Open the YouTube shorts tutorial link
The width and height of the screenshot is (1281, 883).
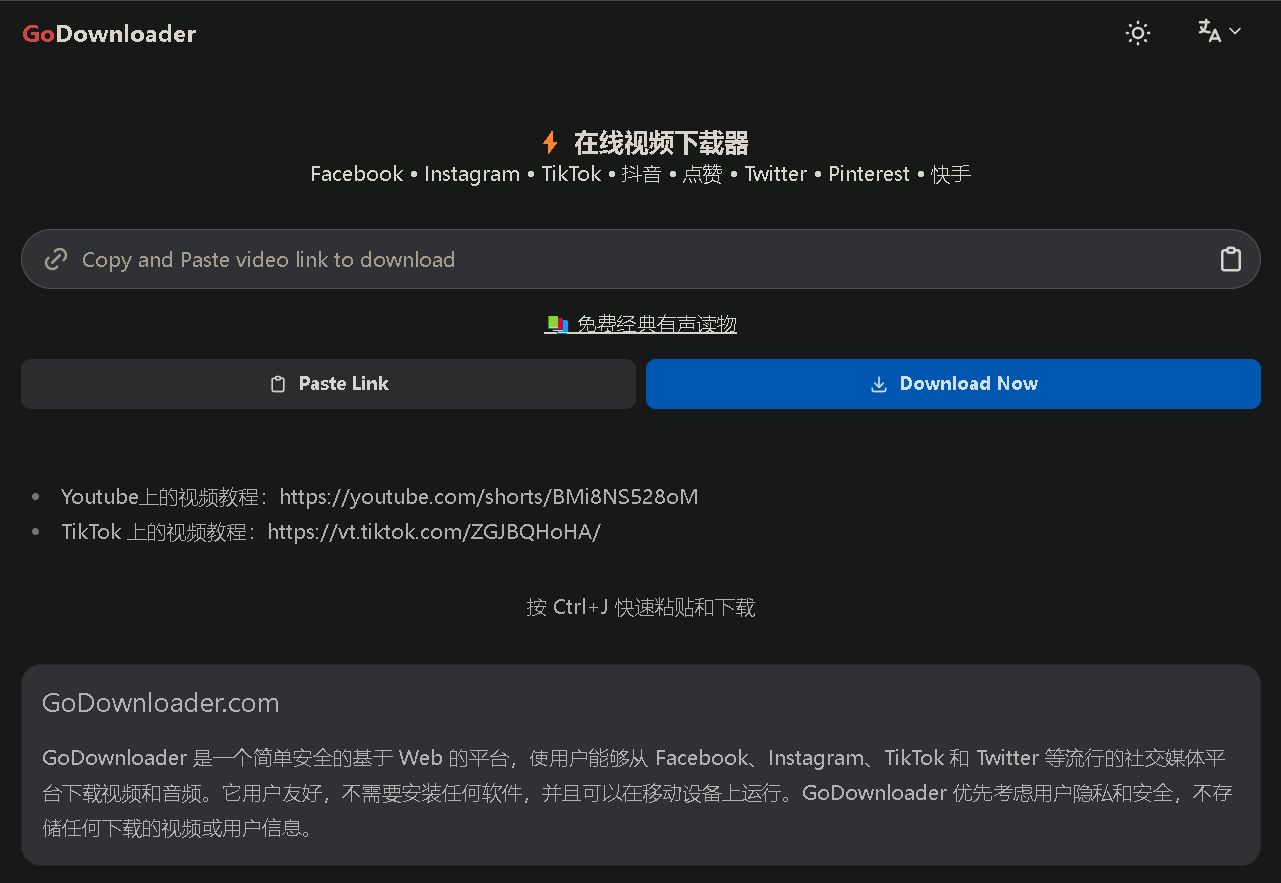tap(489, 497)
